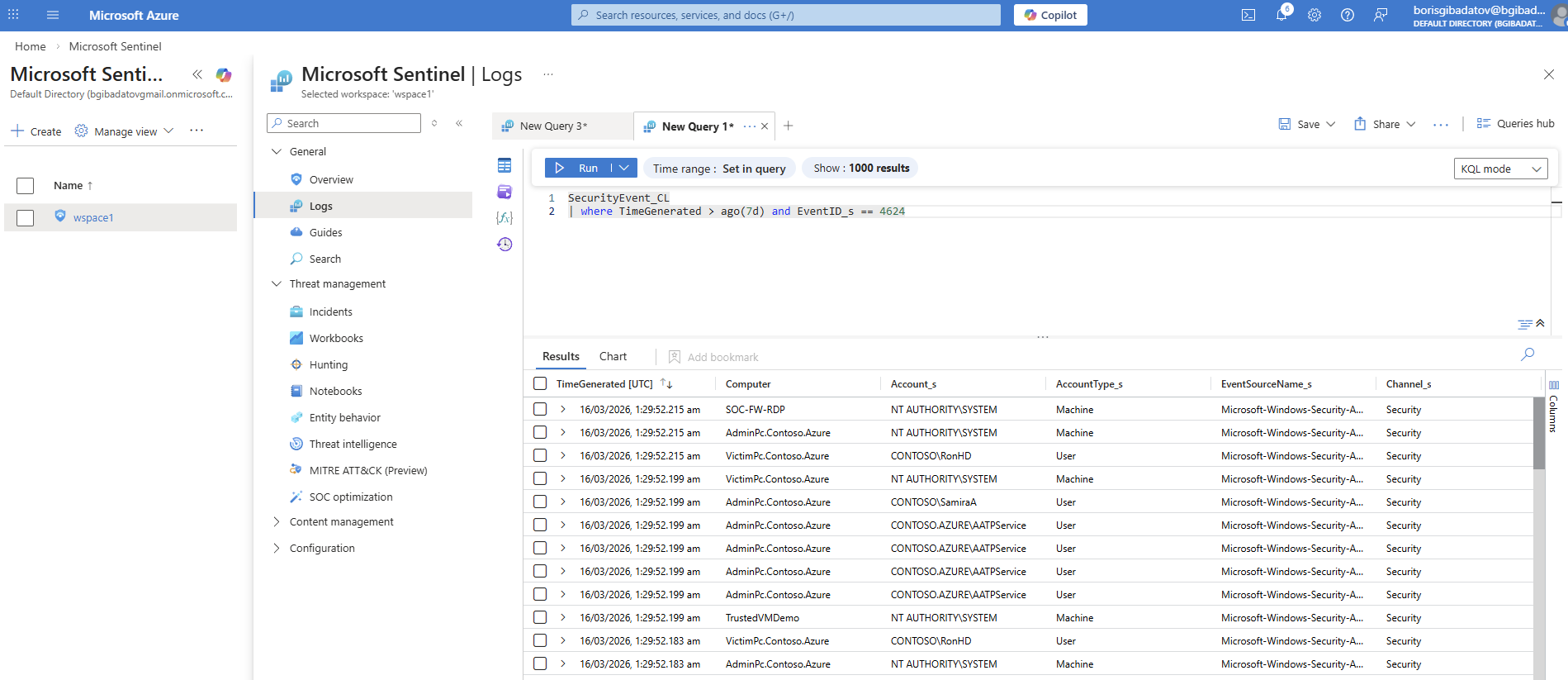
Task: Switch to the Chart tab
Action: coord(613,356)
